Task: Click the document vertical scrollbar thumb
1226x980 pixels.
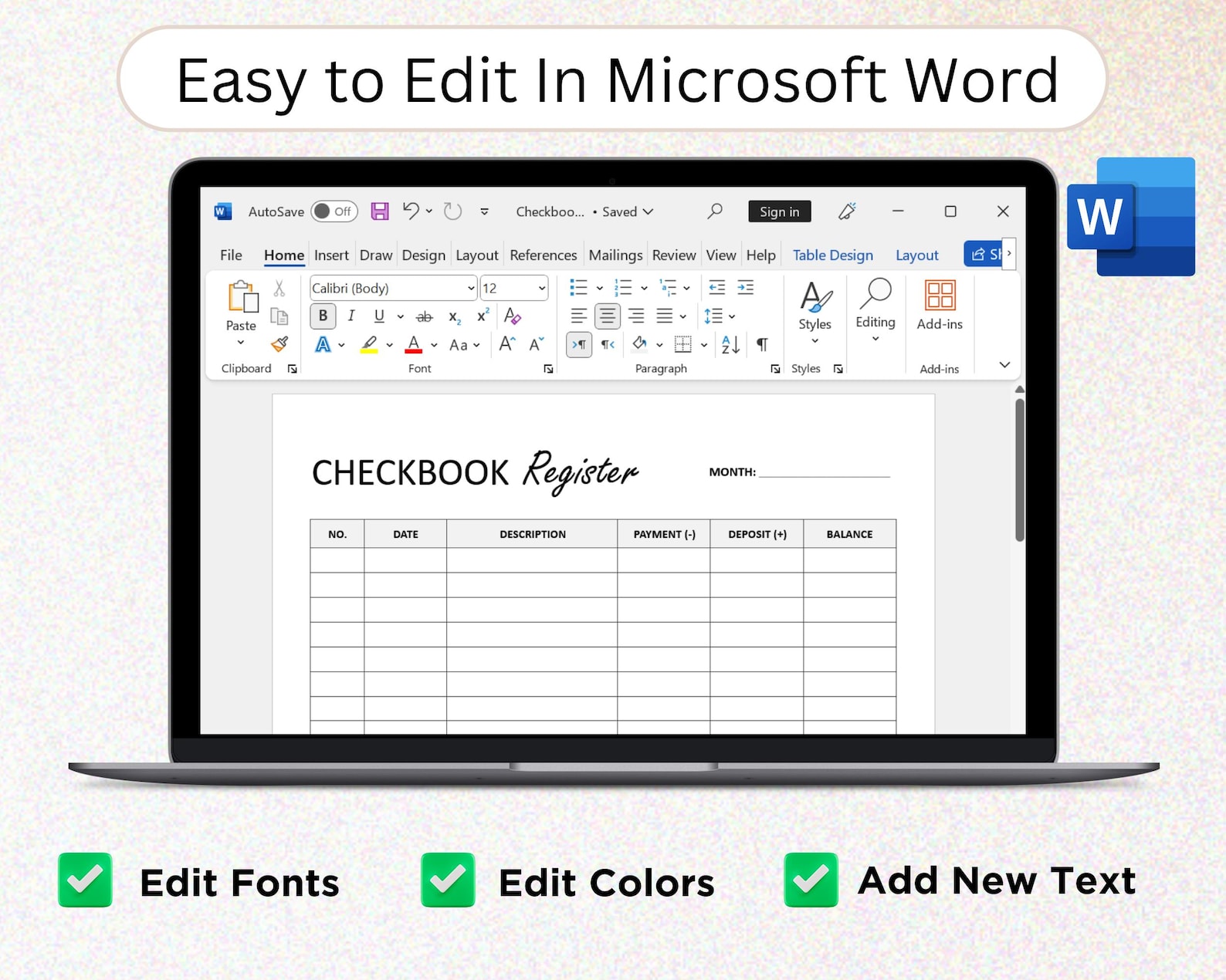Action: [x=1019, y=469]
